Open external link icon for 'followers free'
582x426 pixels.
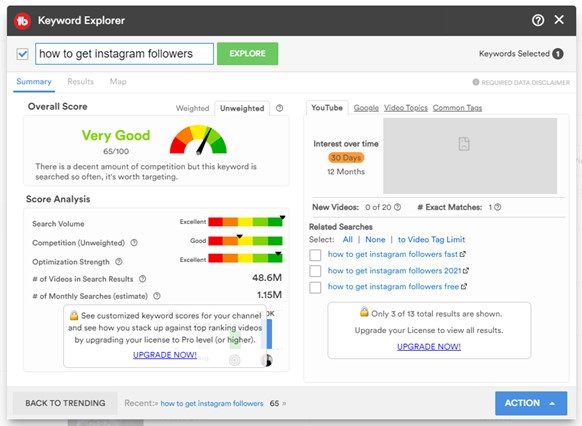coord(464,286)
